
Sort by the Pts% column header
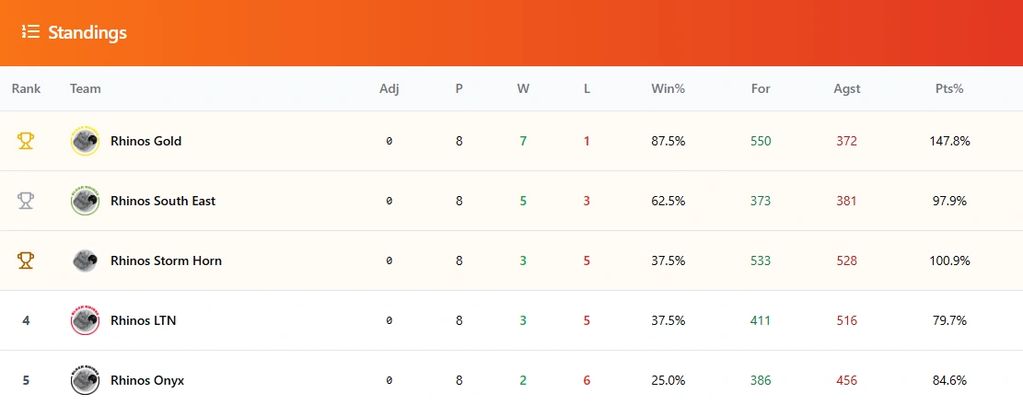(x=949, y=89)
